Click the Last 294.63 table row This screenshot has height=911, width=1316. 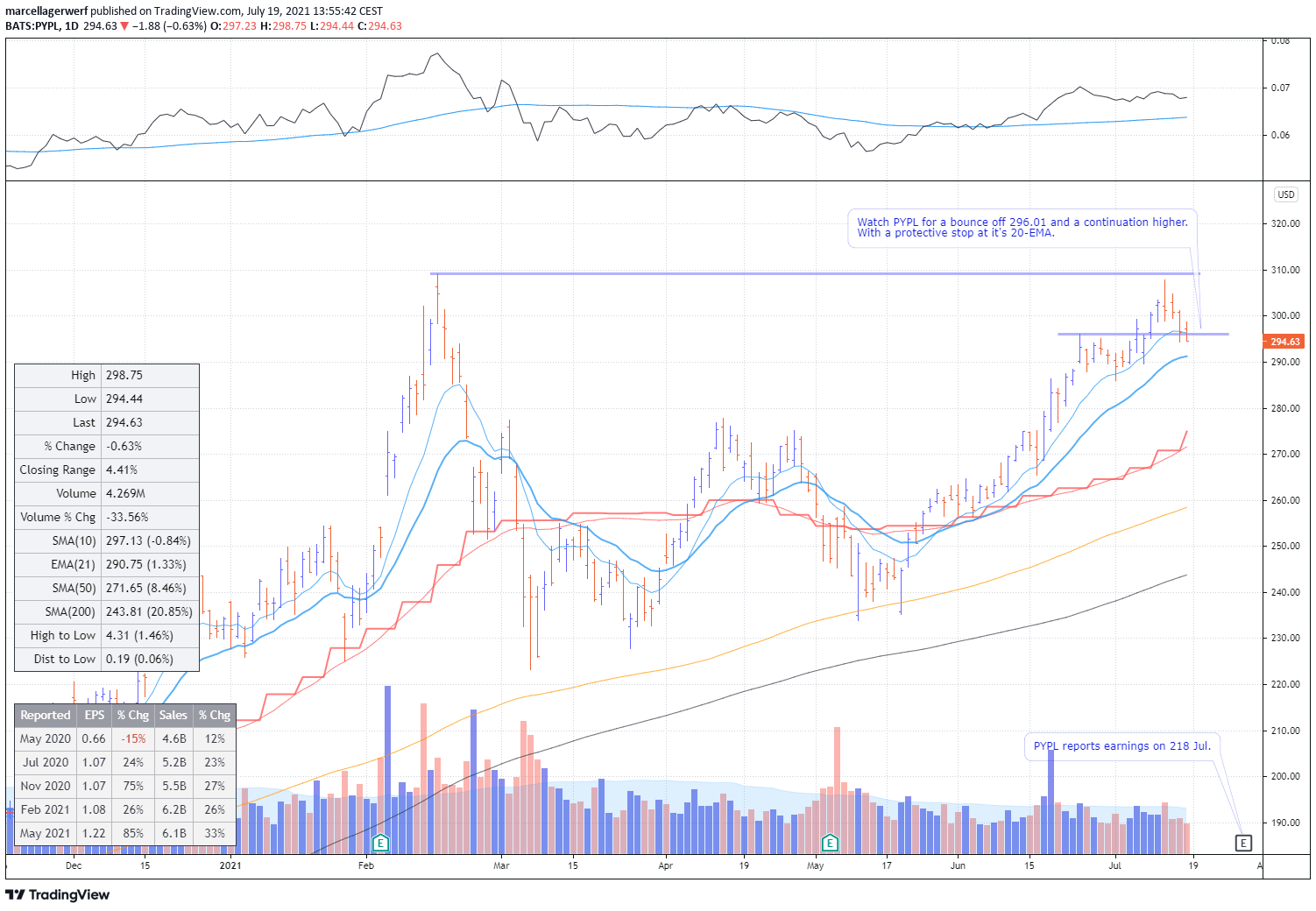[107, 422]
